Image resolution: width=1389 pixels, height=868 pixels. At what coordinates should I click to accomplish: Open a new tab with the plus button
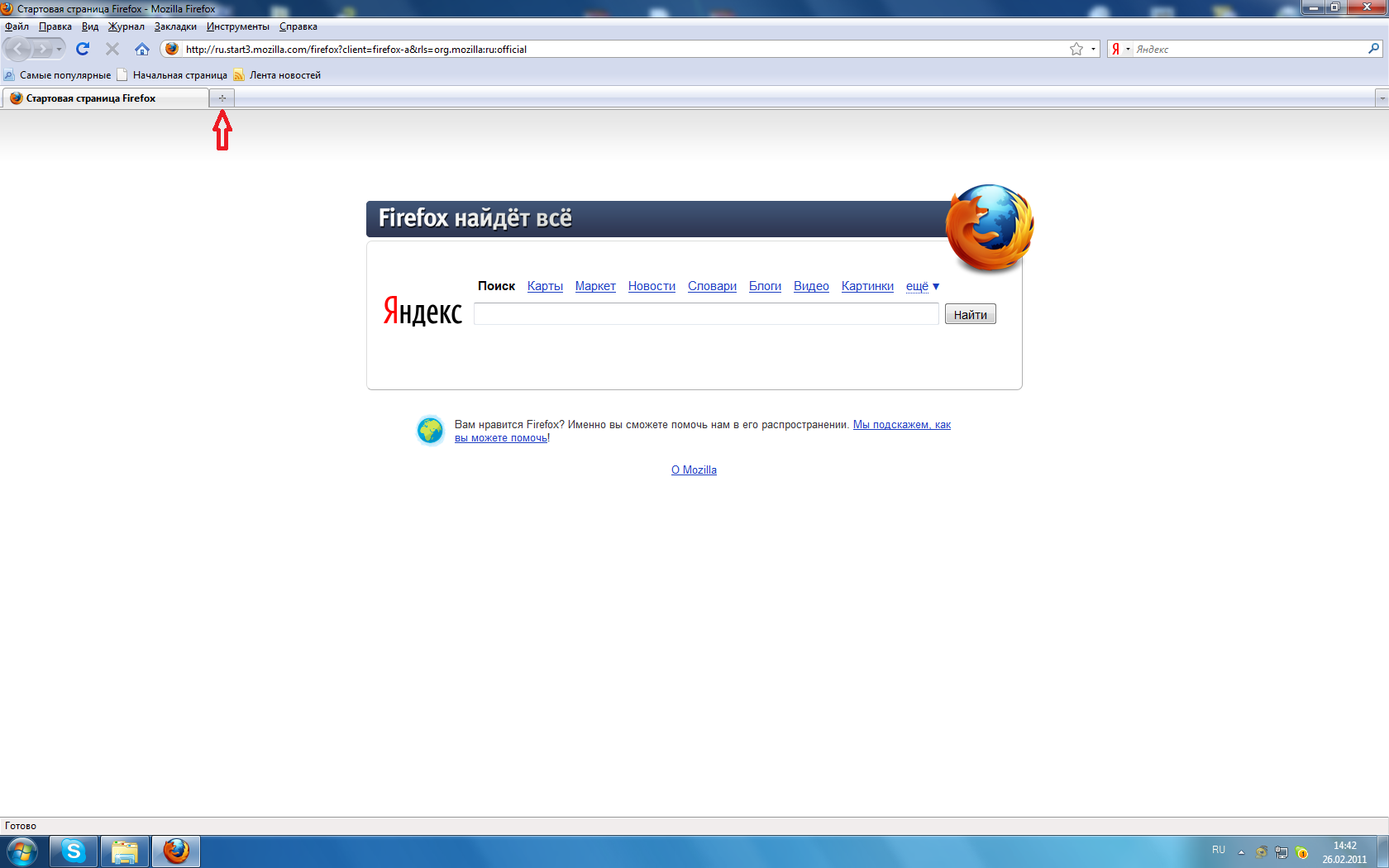click(222, 98)
